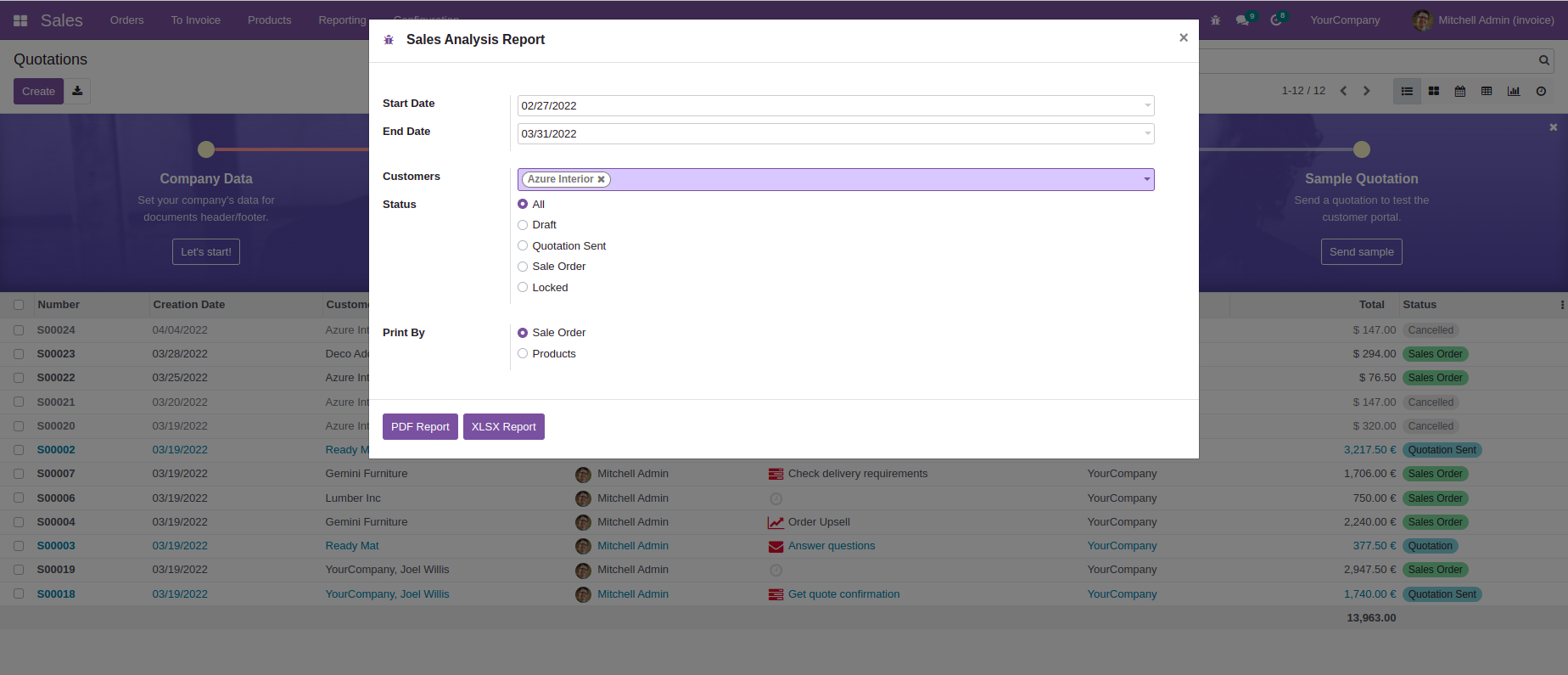Open the activities clock icon in navbar
Image resolution: width=1568 pixels, height=675 pixels.
click(1275, 20)
